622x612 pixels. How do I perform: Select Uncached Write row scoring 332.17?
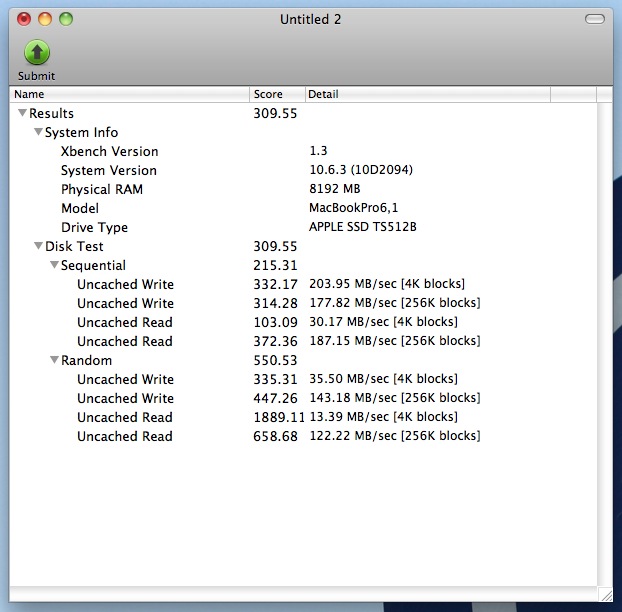click(303, 284)
